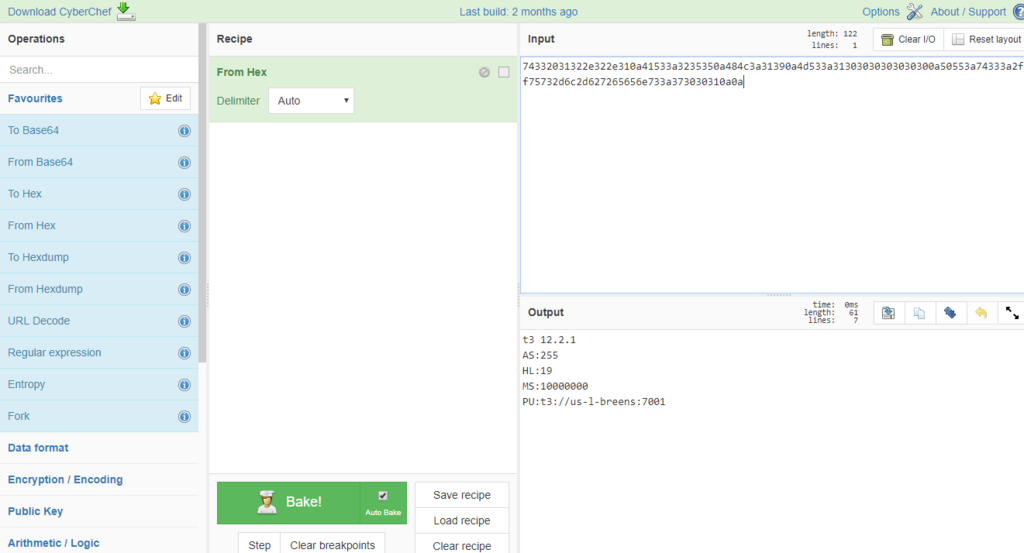Show info for From Base64 operation
The width and height of the screenshot is (1024, 553).
[x=184, y=163]
